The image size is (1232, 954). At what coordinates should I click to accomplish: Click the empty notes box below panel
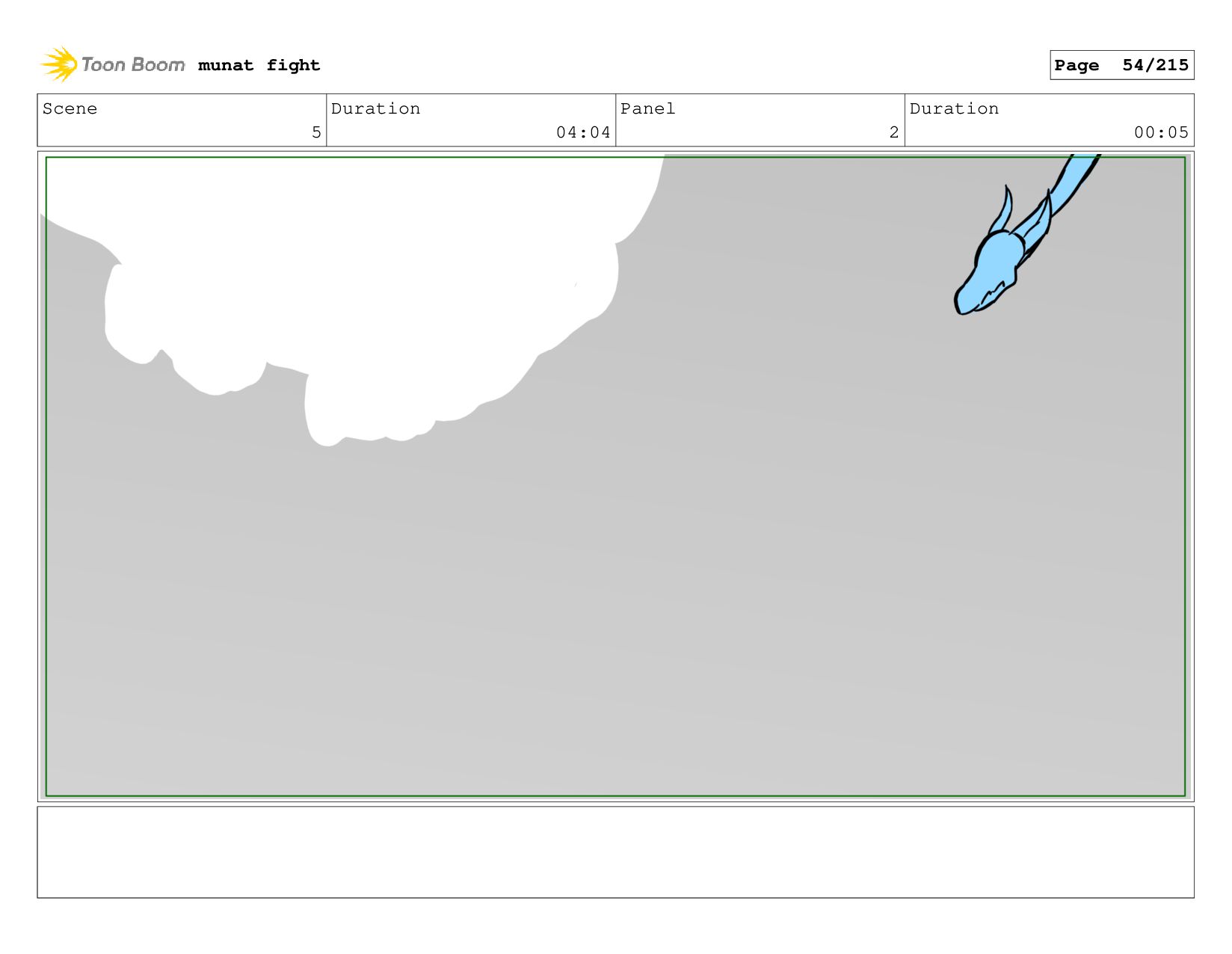615,852
